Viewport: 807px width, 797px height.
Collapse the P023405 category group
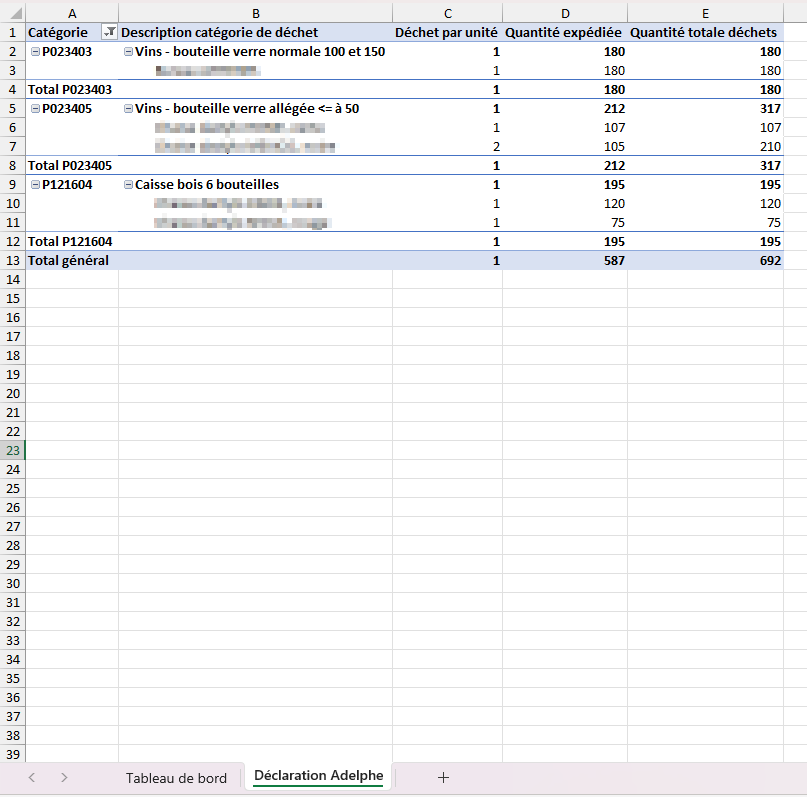pos(35,109)
